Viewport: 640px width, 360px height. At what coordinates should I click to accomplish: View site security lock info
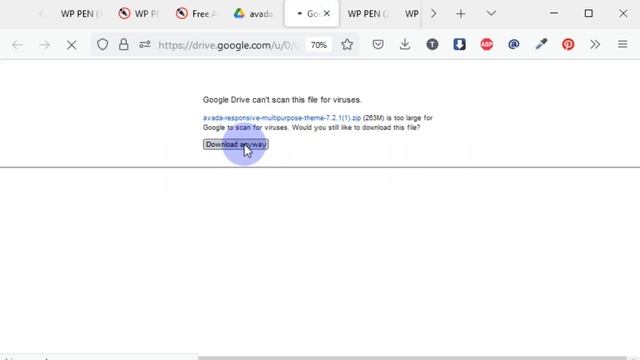click(124, 44)
